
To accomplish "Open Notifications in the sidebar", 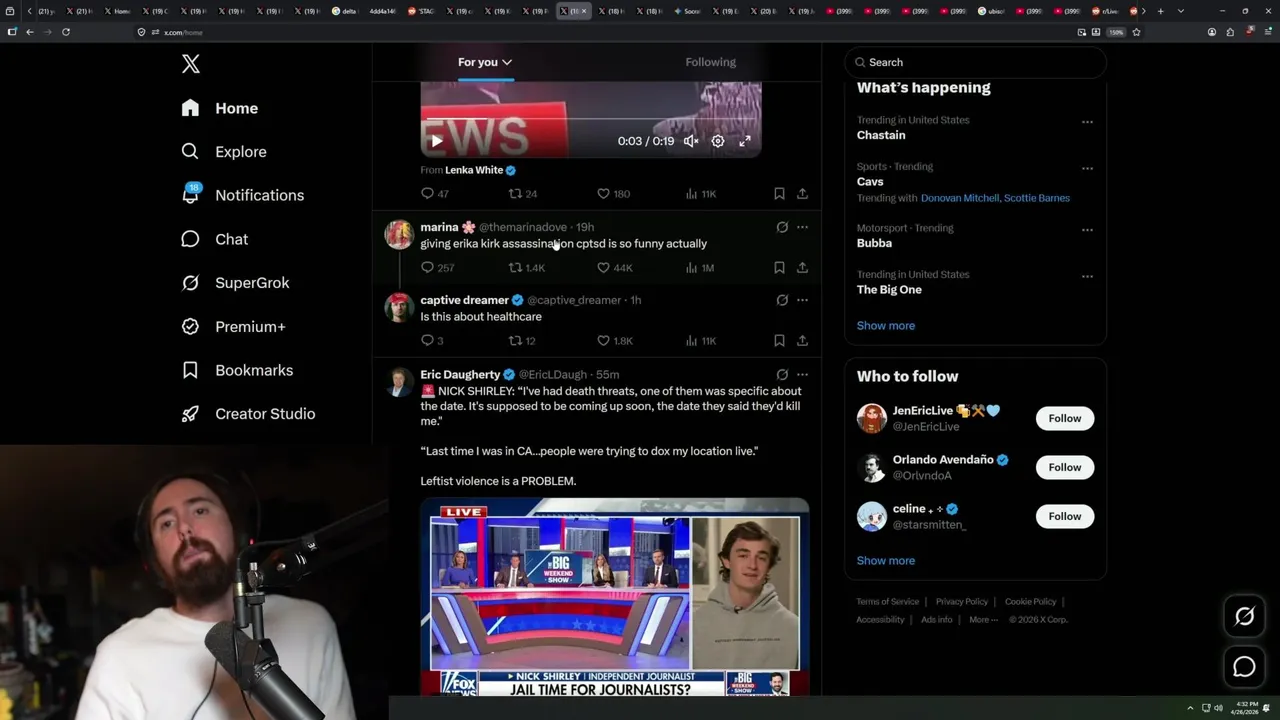I will 242,195.
